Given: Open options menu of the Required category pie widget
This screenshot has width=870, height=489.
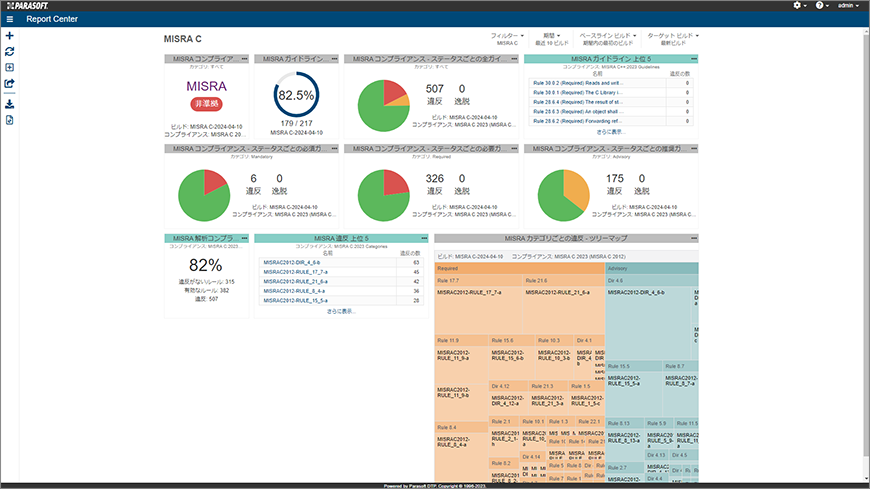Looking at the screenshot, I should (x=514, y=148).
